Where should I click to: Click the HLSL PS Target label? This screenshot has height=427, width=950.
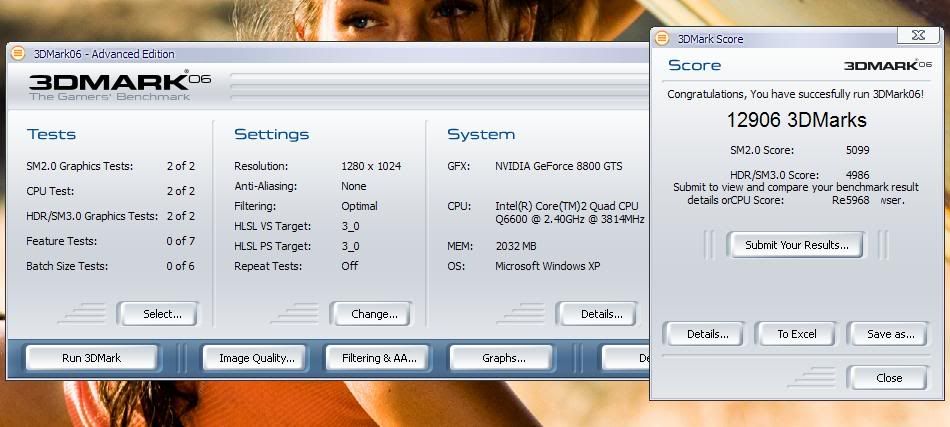tap(273, 246)
